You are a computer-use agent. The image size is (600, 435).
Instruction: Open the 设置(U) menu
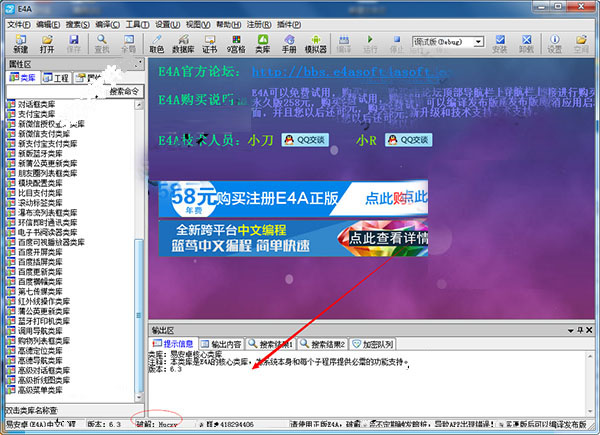point(168,24)
